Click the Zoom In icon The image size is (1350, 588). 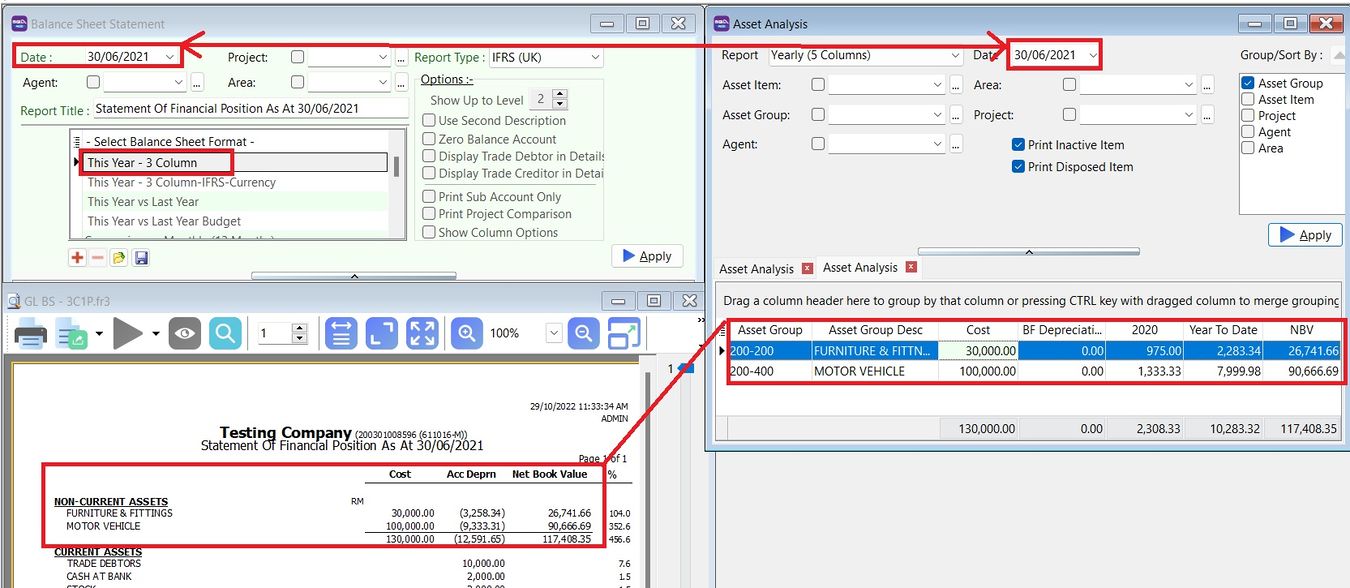point(466,333)
